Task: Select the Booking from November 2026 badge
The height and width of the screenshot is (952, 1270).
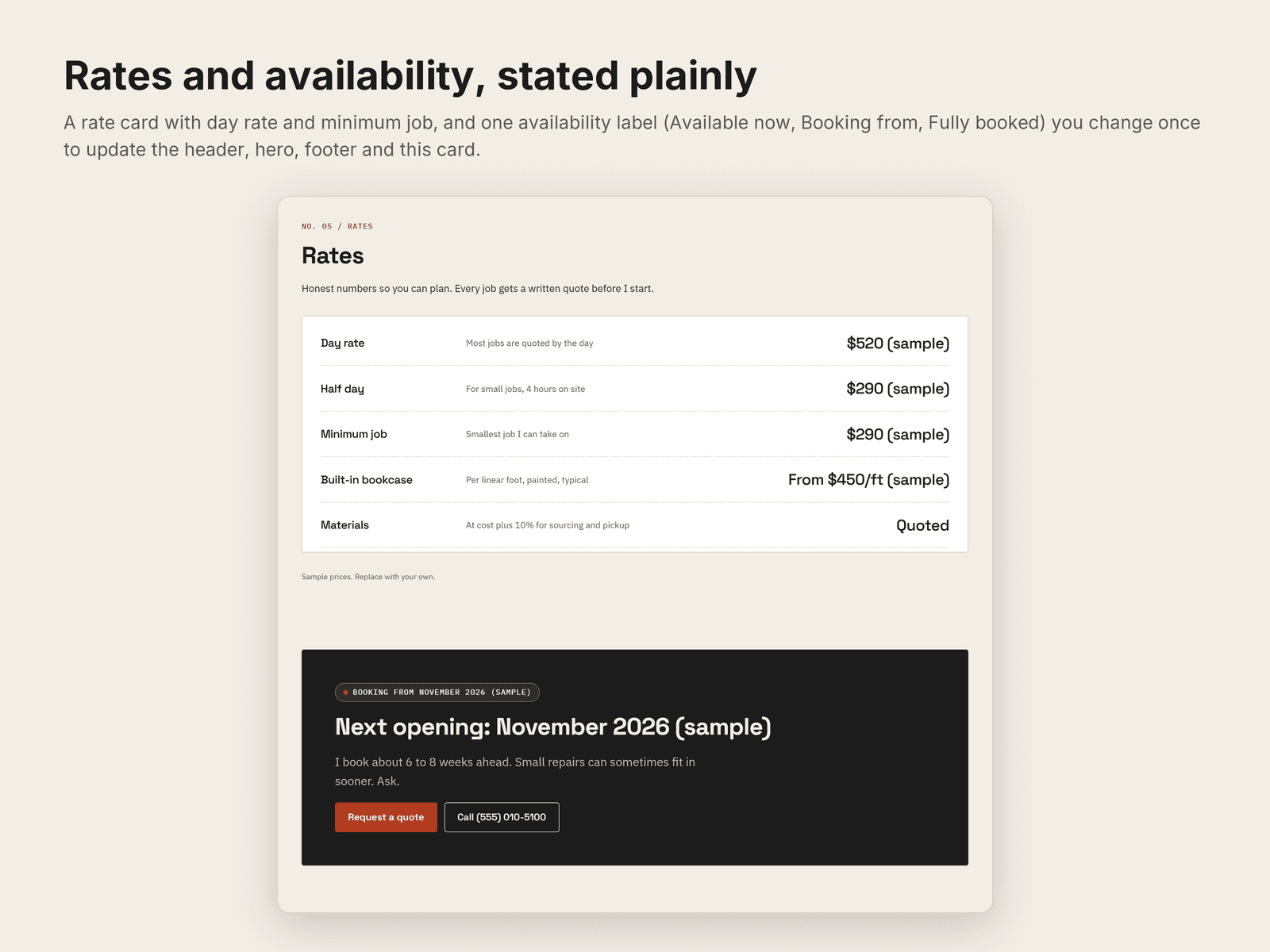Action: coord(437,693)
